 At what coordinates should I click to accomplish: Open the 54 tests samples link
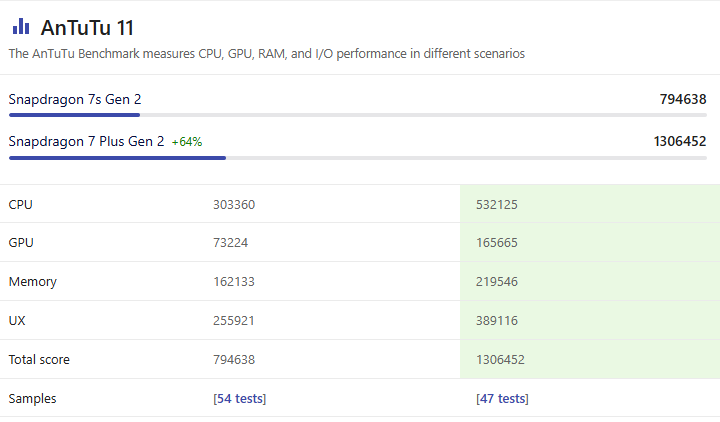coord(239,399)
